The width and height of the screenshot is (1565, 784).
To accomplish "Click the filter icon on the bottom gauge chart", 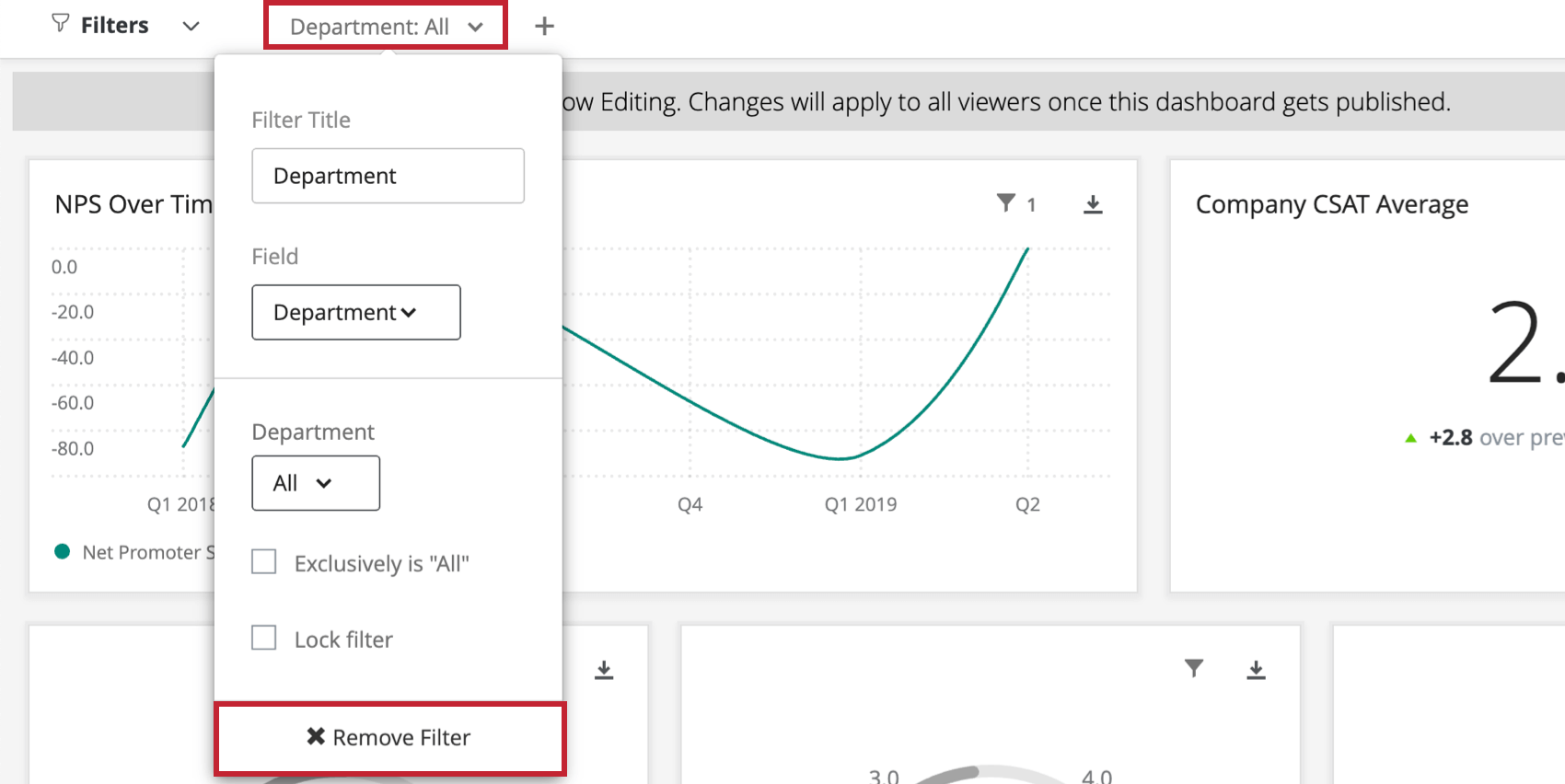I will [1194, 670].
